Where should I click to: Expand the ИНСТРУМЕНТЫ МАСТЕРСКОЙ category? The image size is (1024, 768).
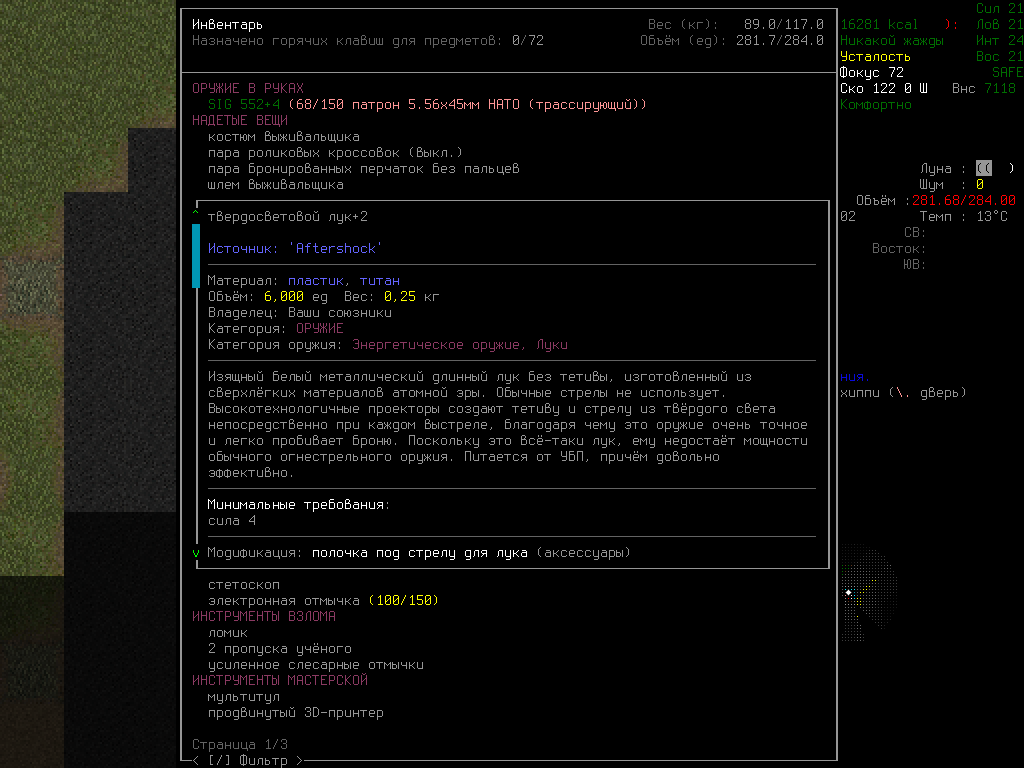[x=280, y=681]
